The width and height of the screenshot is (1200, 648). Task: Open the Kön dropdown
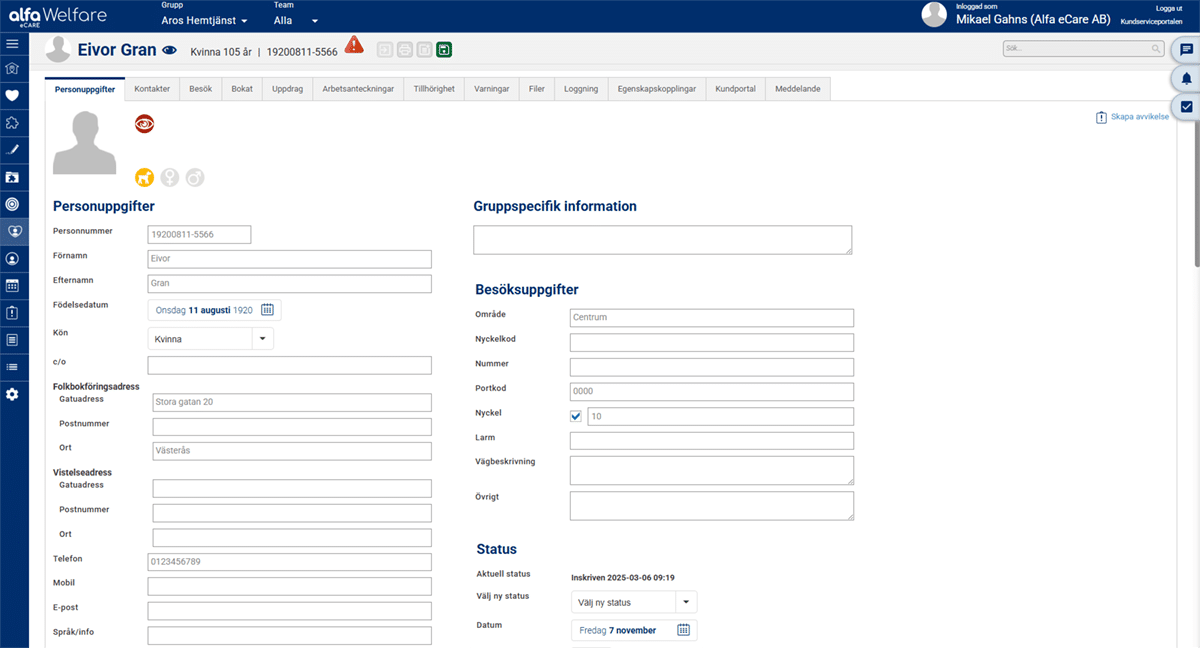click(262, 338)
